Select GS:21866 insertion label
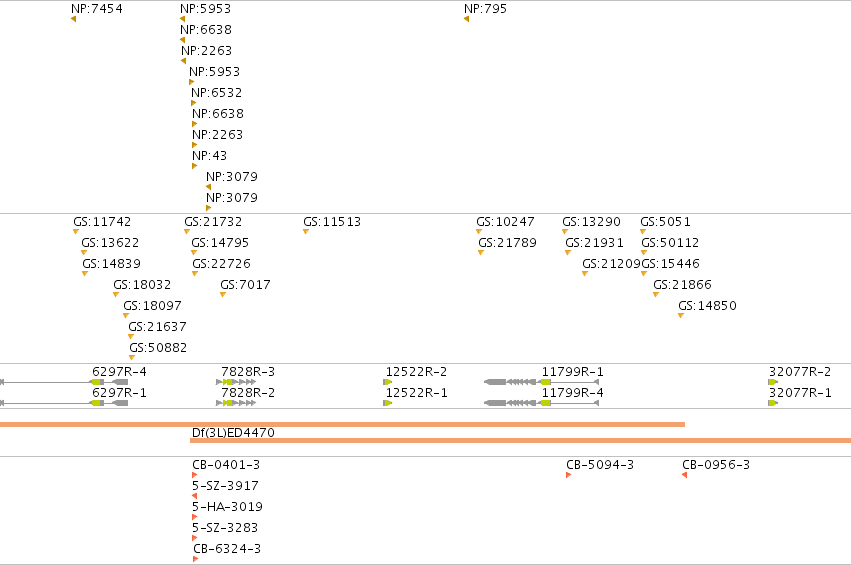 click(682, 284)
